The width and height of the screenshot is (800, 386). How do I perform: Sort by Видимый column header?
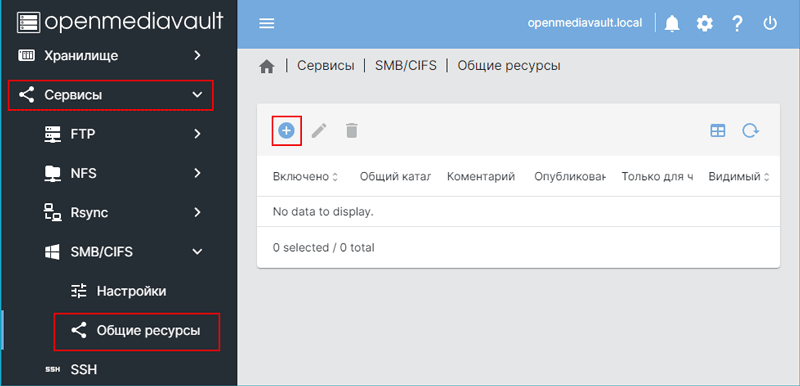(x=738, y=176)
